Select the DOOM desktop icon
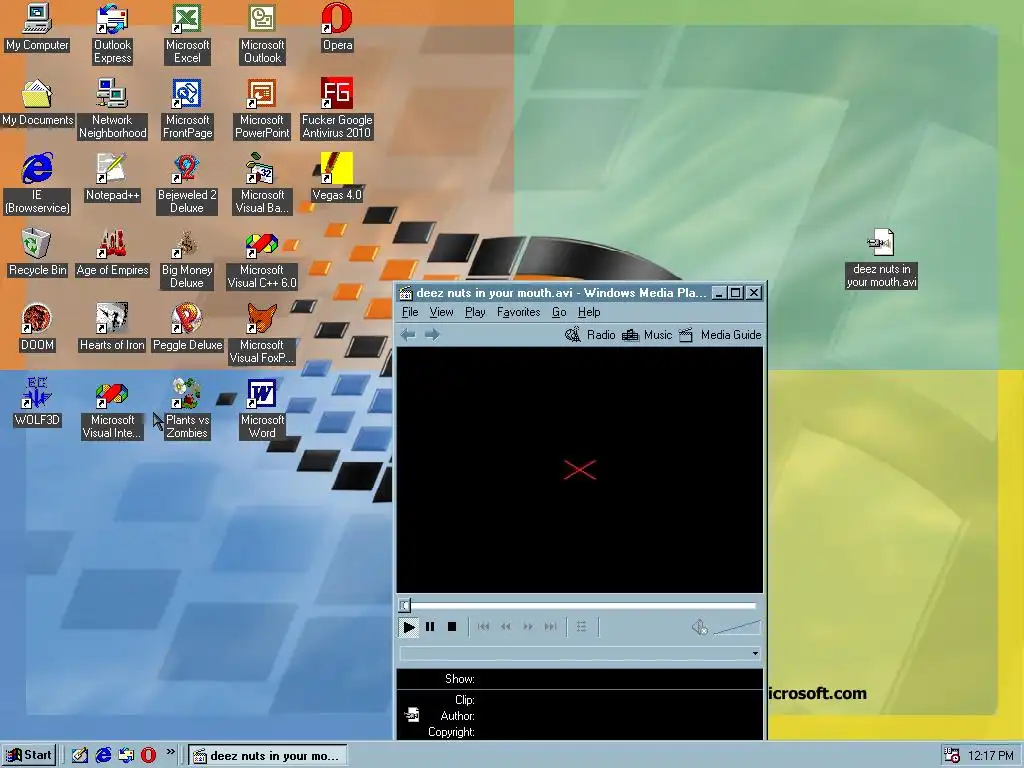This screenshot has width=1024, height=768. point(37,328)
